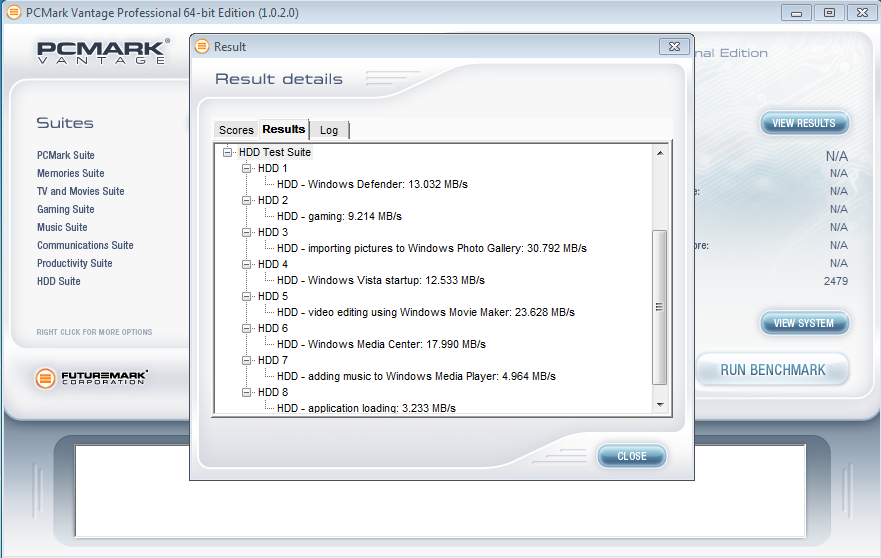Select the HDD 8 tree item
The height and width of the screenshot is (558, 881).
273,392
